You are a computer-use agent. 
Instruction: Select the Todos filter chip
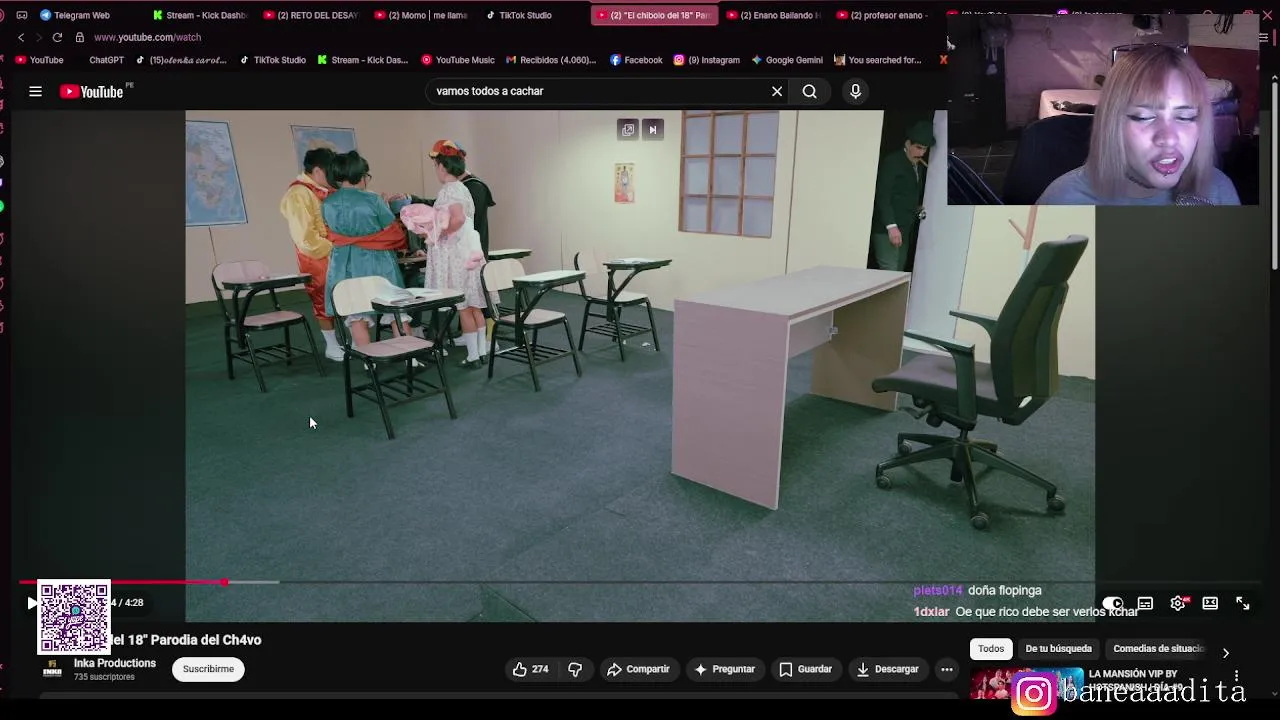click(991, 649)
